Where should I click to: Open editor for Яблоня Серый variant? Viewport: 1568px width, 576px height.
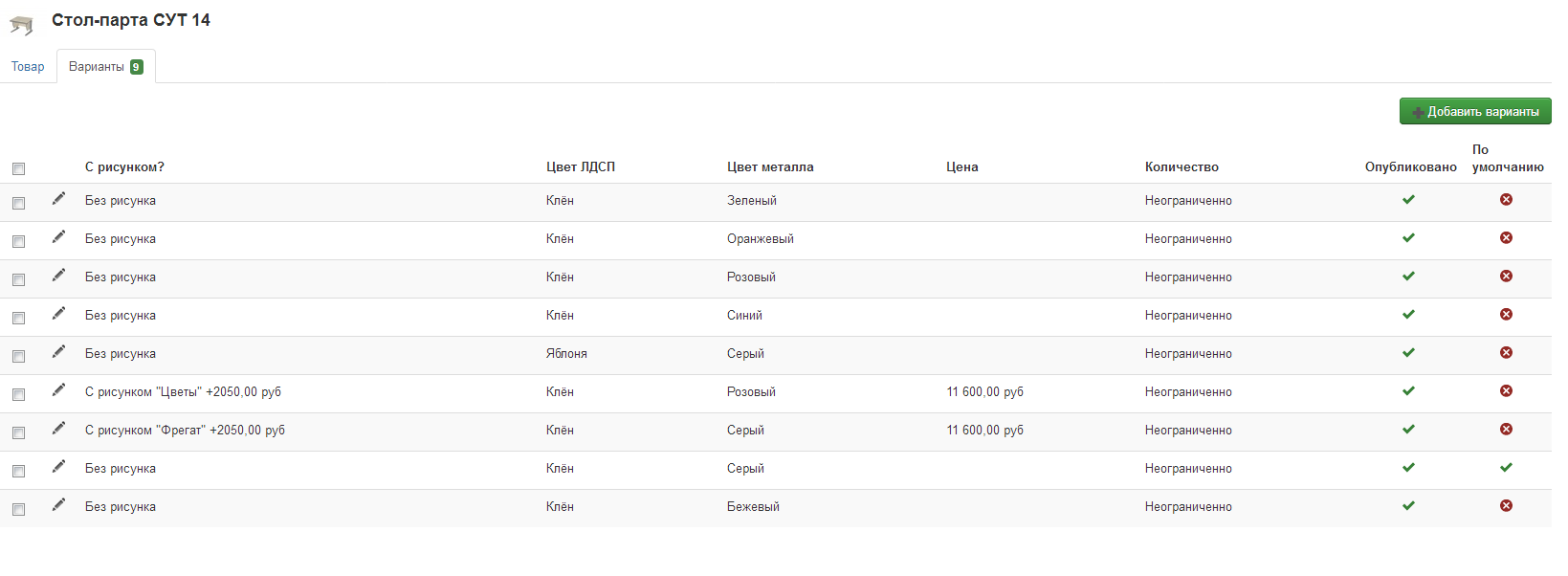coord(58,351)
